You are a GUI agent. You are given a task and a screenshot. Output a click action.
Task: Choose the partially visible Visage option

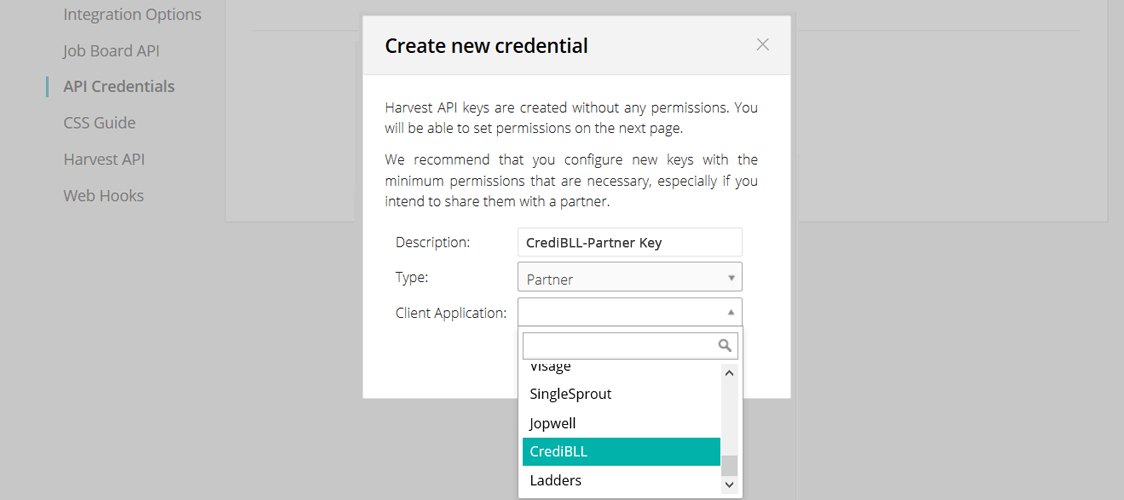(x=621, y=368)
